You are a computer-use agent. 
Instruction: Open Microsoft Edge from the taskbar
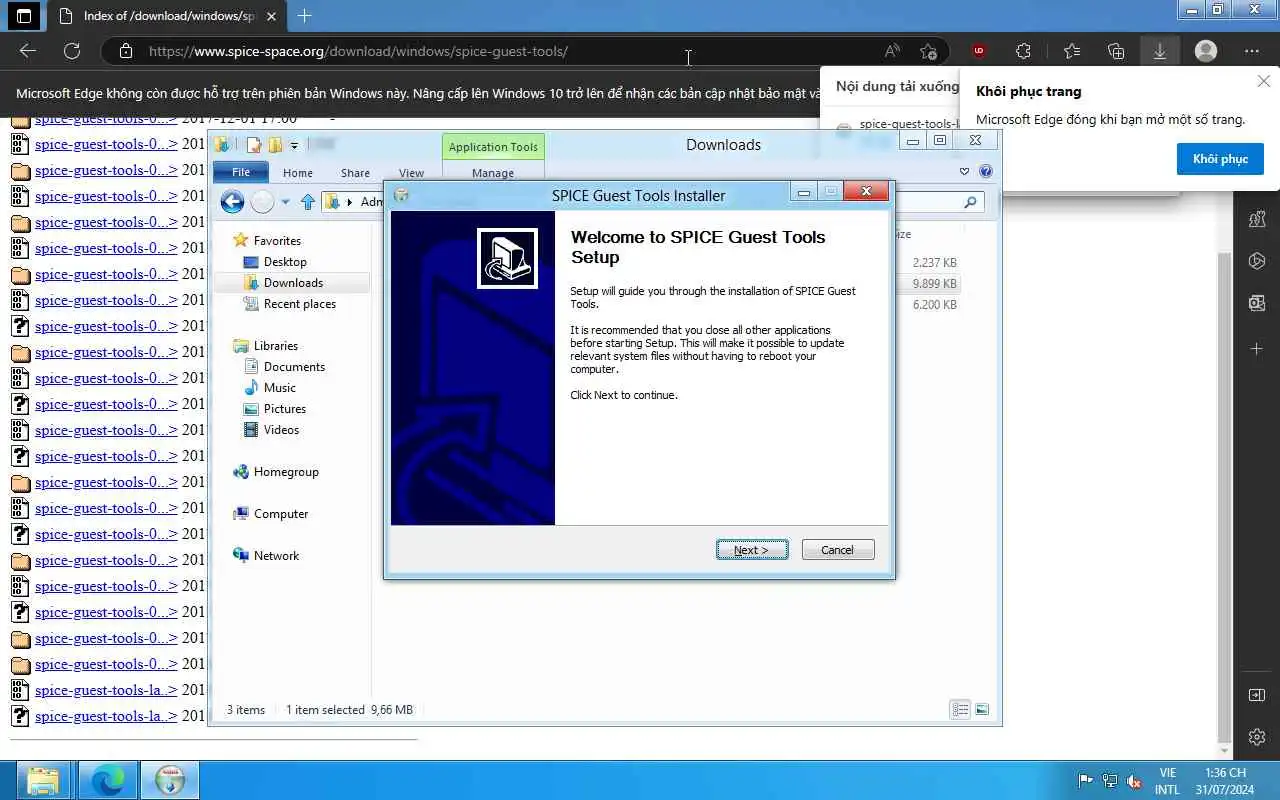tap(106, 780)
